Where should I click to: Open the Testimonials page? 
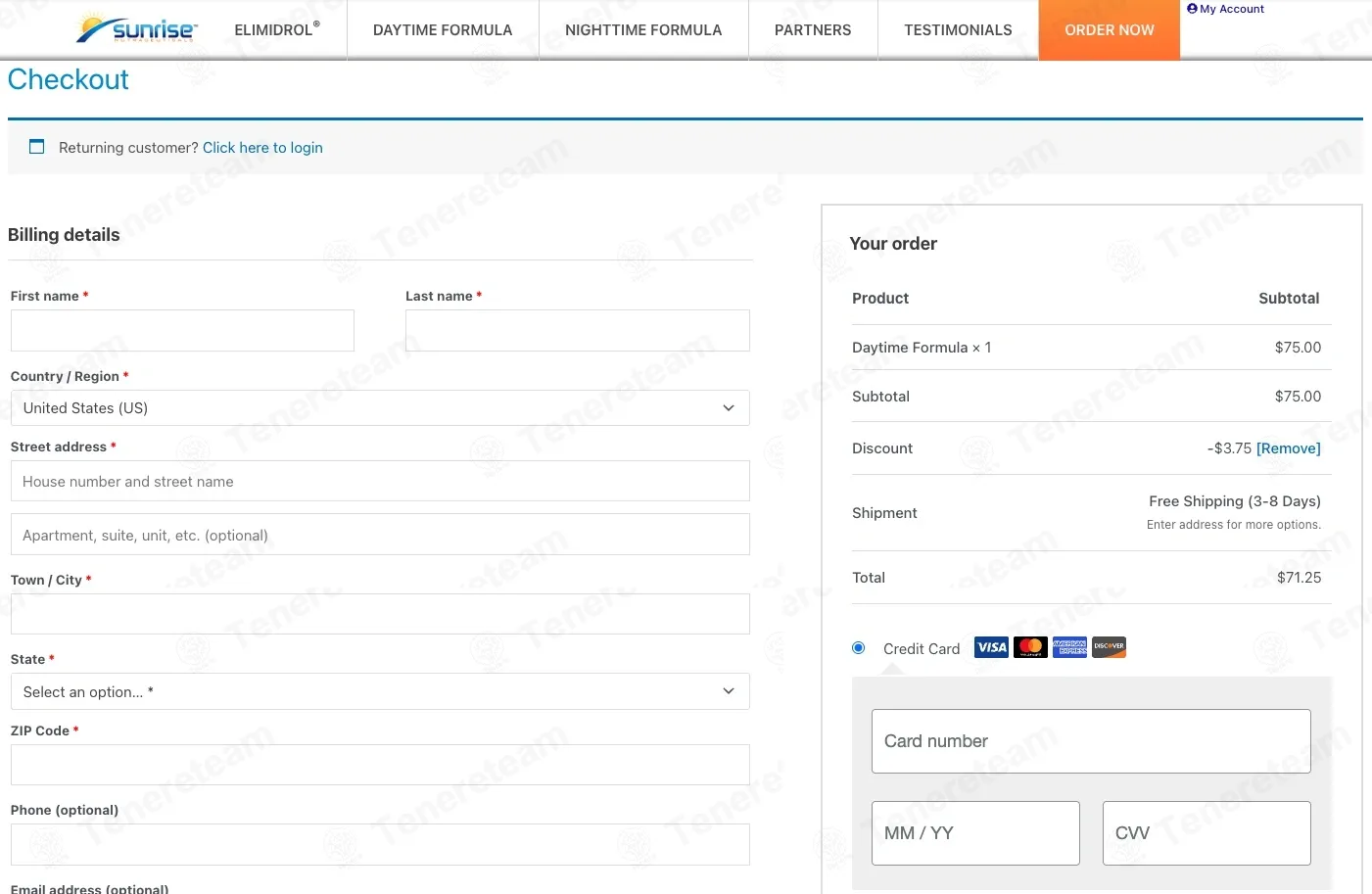click(958, 30)
